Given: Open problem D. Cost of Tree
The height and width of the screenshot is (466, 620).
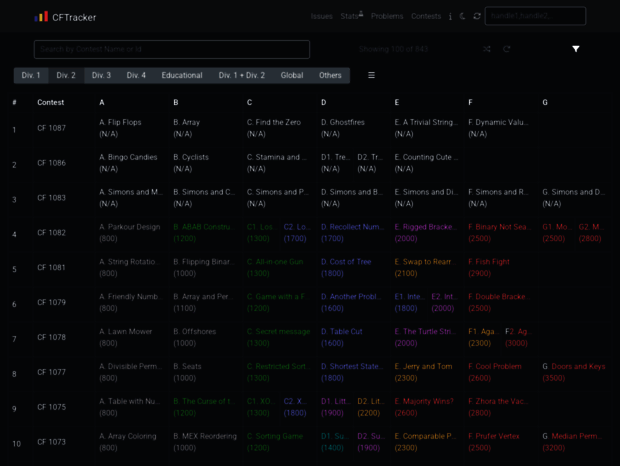Looking at the screenshot, I should pos(346,262).
